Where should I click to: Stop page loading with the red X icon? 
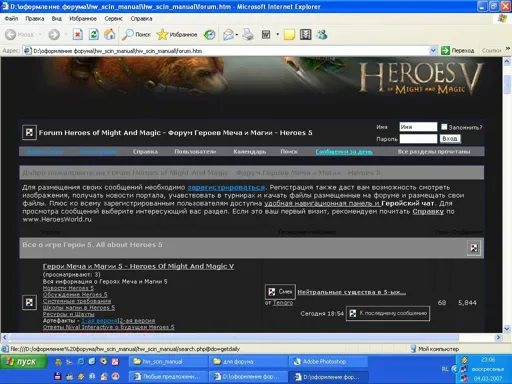78,34
